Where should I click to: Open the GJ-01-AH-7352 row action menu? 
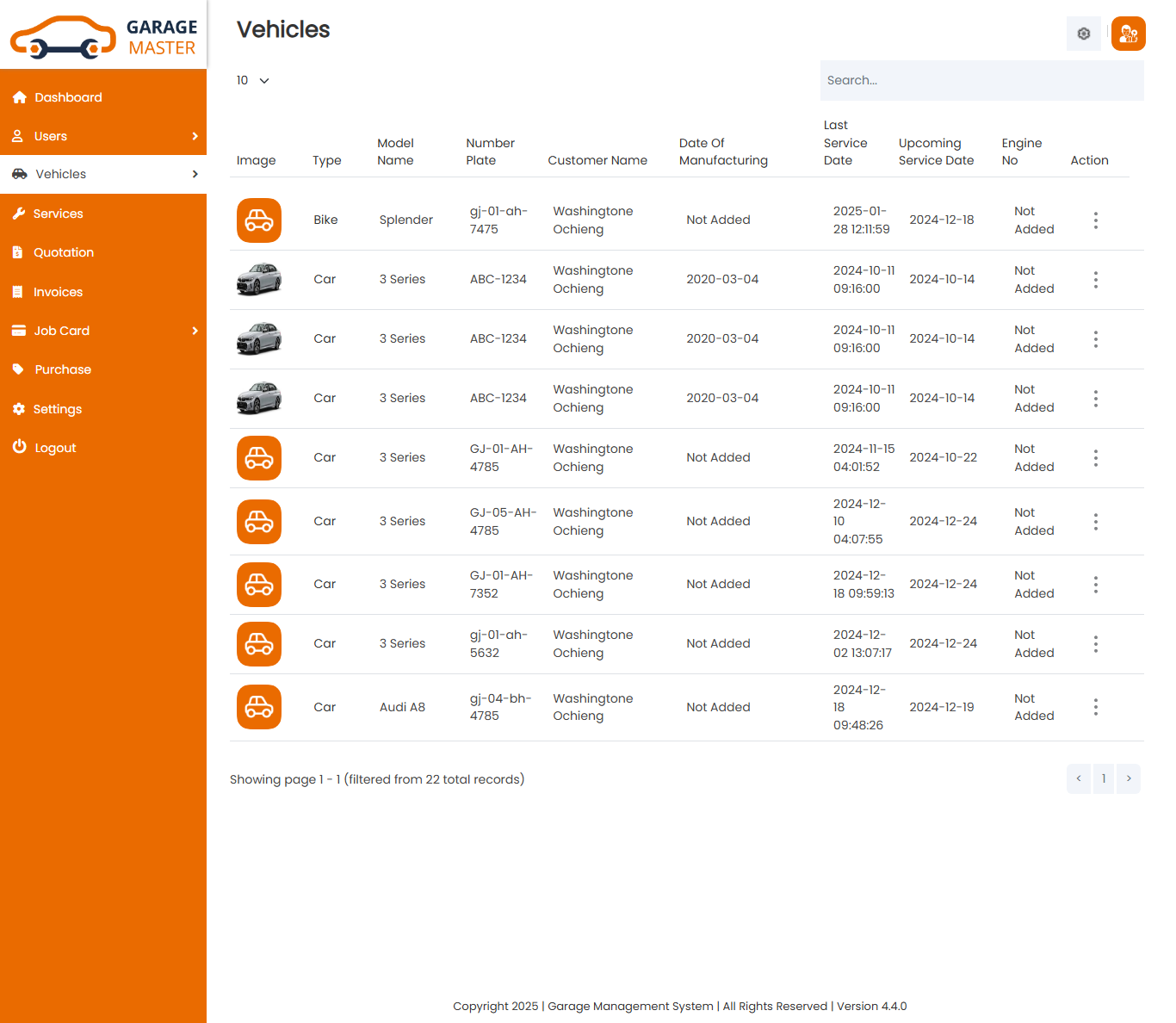pyautogui.click(x=1095, y=584)
